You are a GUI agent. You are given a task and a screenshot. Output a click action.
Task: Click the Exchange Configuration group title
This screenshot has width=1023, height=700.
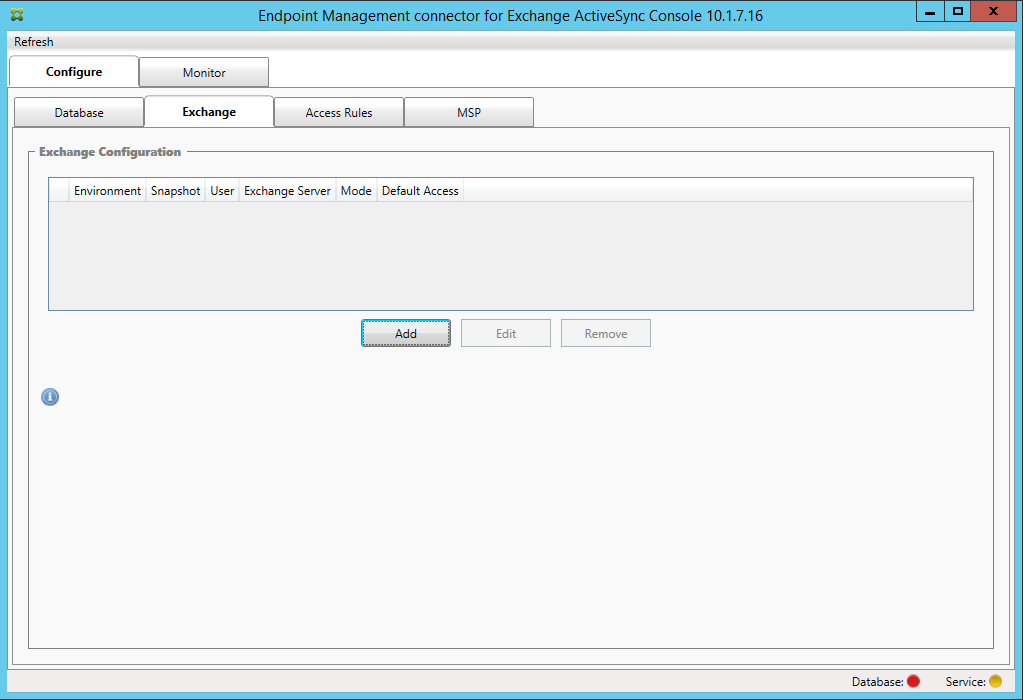110,151
